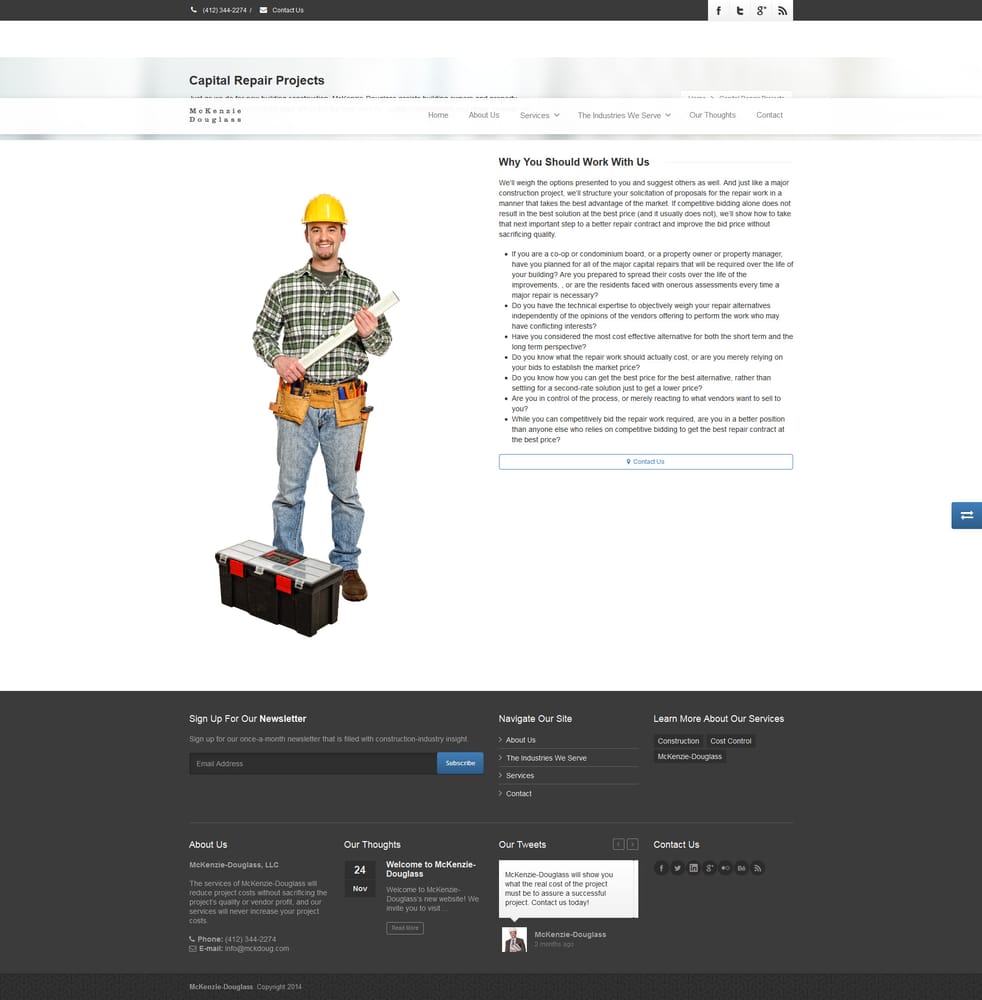
Task: Select the Construction tag
Action: (678, 741)
